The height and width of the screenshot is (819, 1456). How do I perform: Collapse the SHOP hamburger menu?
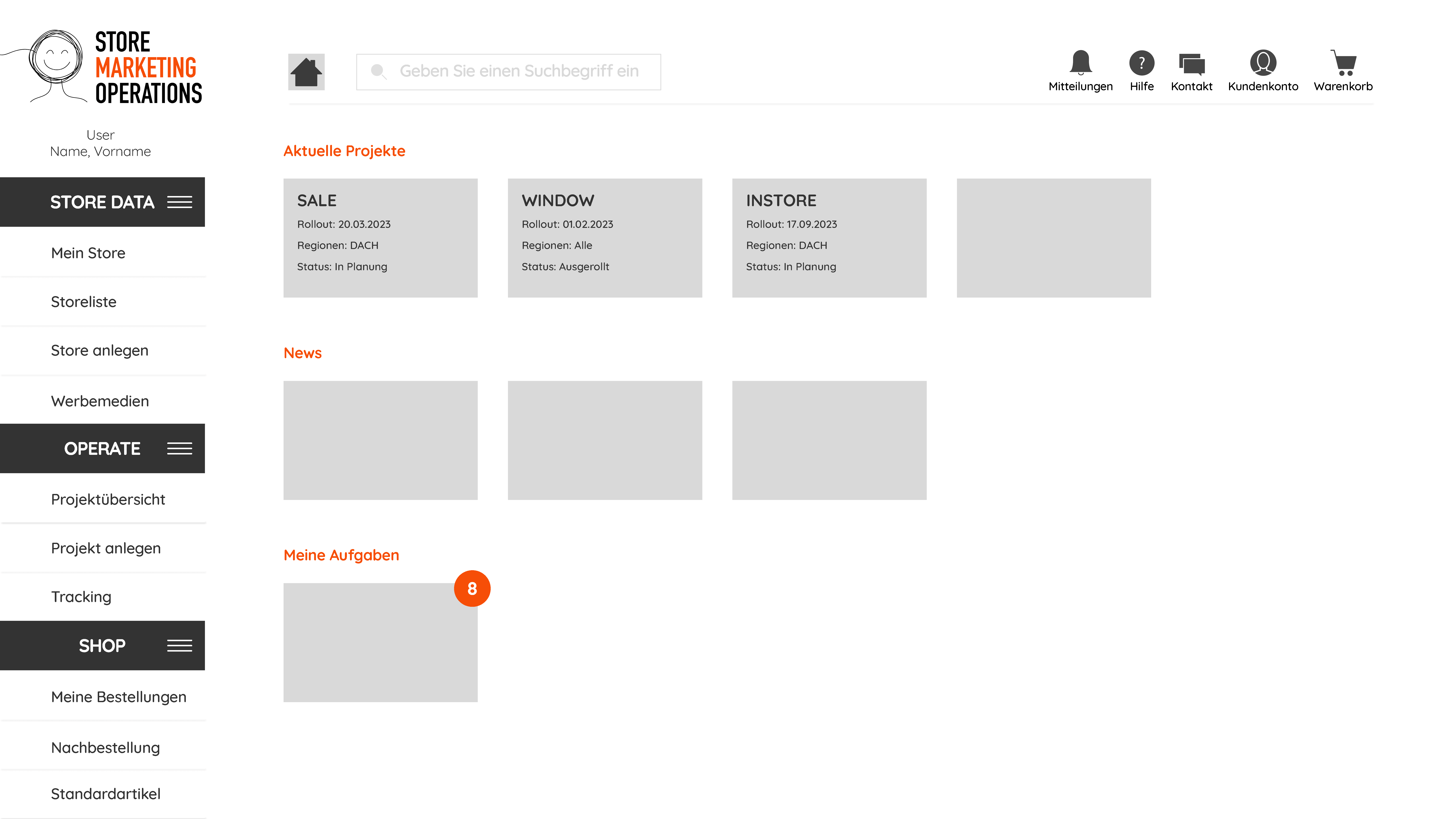pos(180,646)
